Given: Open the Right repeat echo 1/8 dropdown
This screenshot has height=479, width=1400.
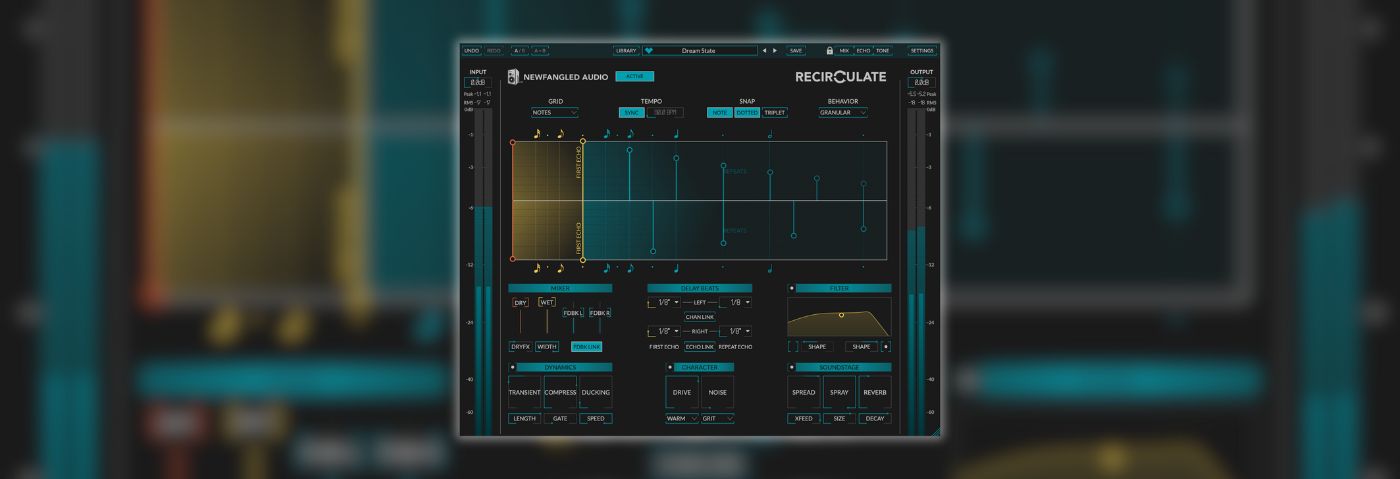Looking at the screenshot, I should (735, 331).
